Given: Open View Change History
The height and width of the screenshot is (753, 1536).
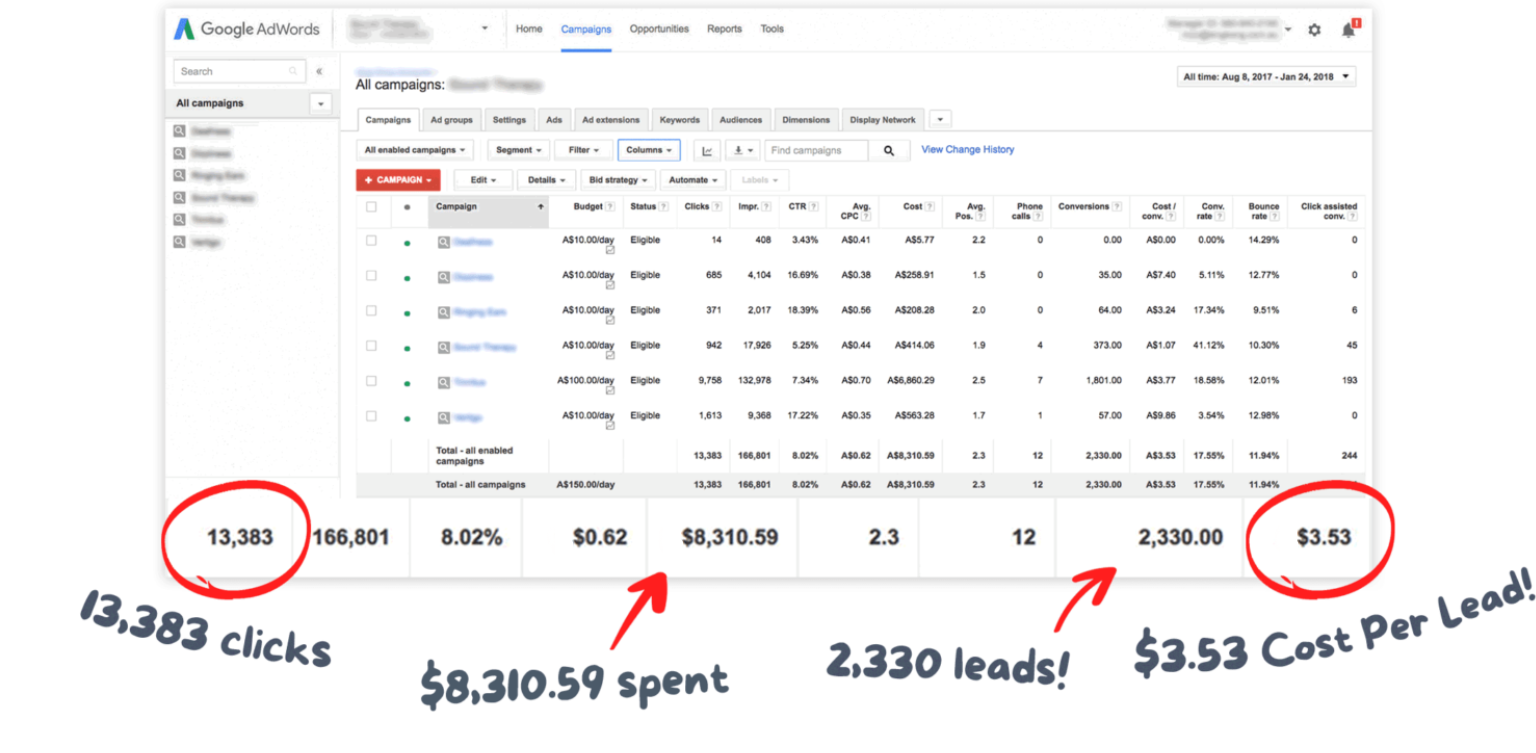Looking at the screenshot, I should tap(967, 149).
